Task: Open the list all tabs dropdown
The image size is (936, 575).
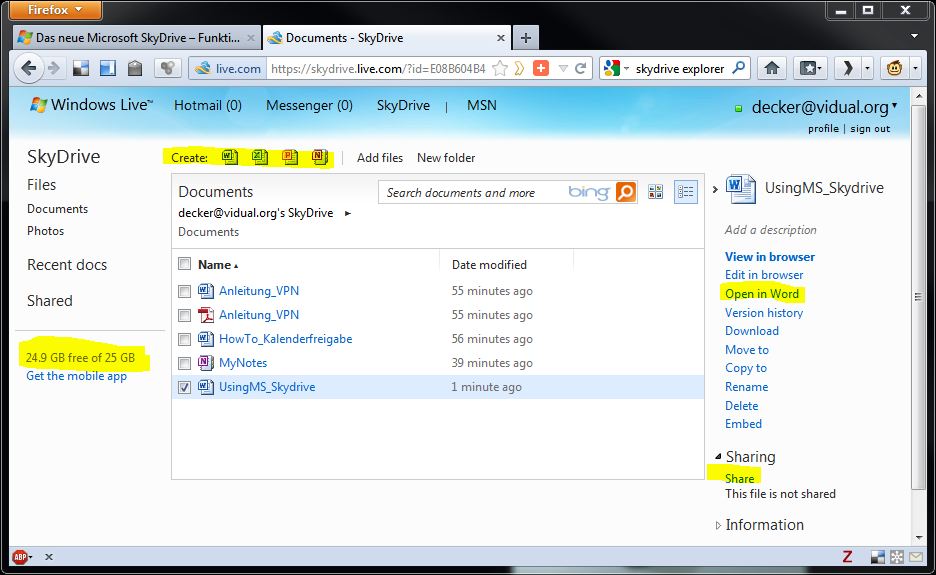Action: click(914, 36)
